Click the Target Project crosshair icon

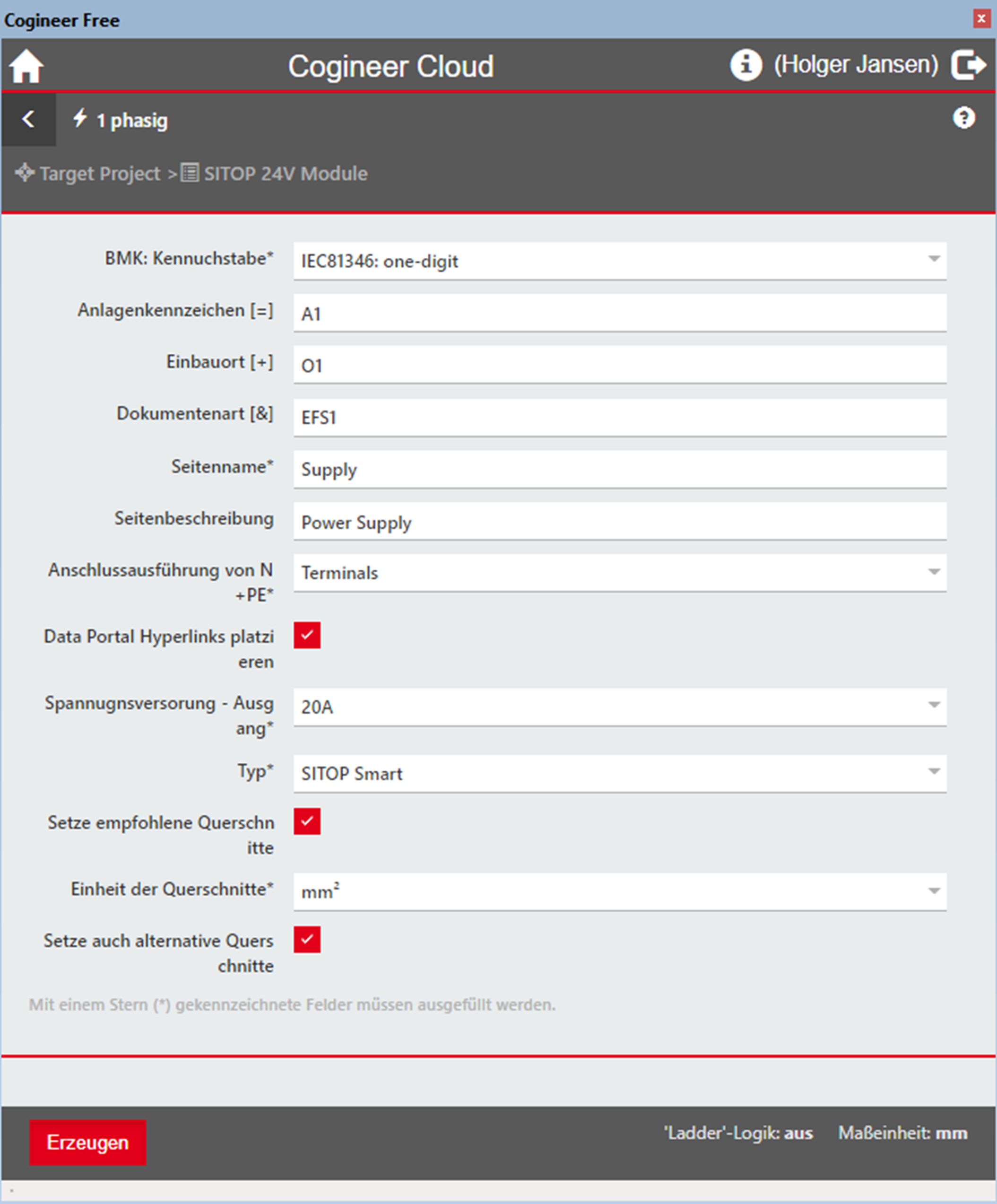(x=25, y=173)
